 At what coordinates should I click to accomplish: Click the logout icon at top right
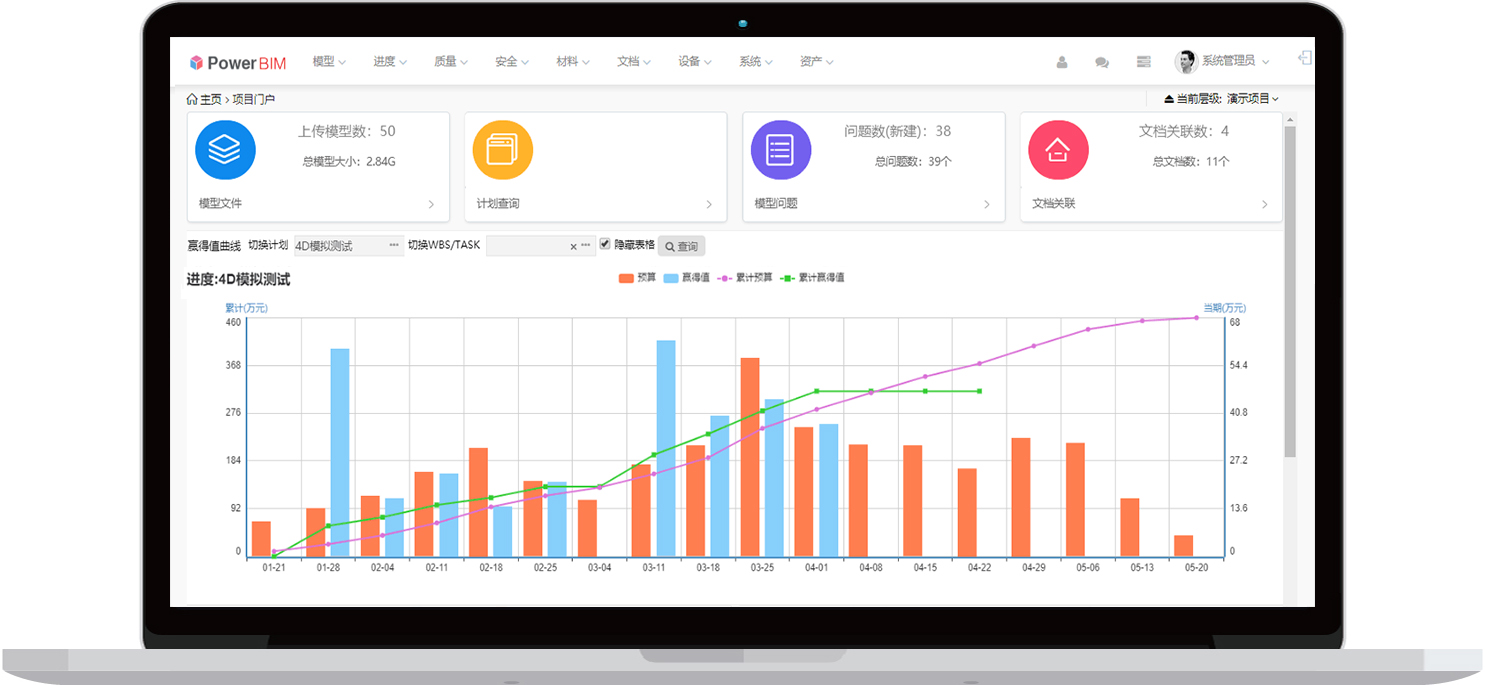pos(1304,59)
